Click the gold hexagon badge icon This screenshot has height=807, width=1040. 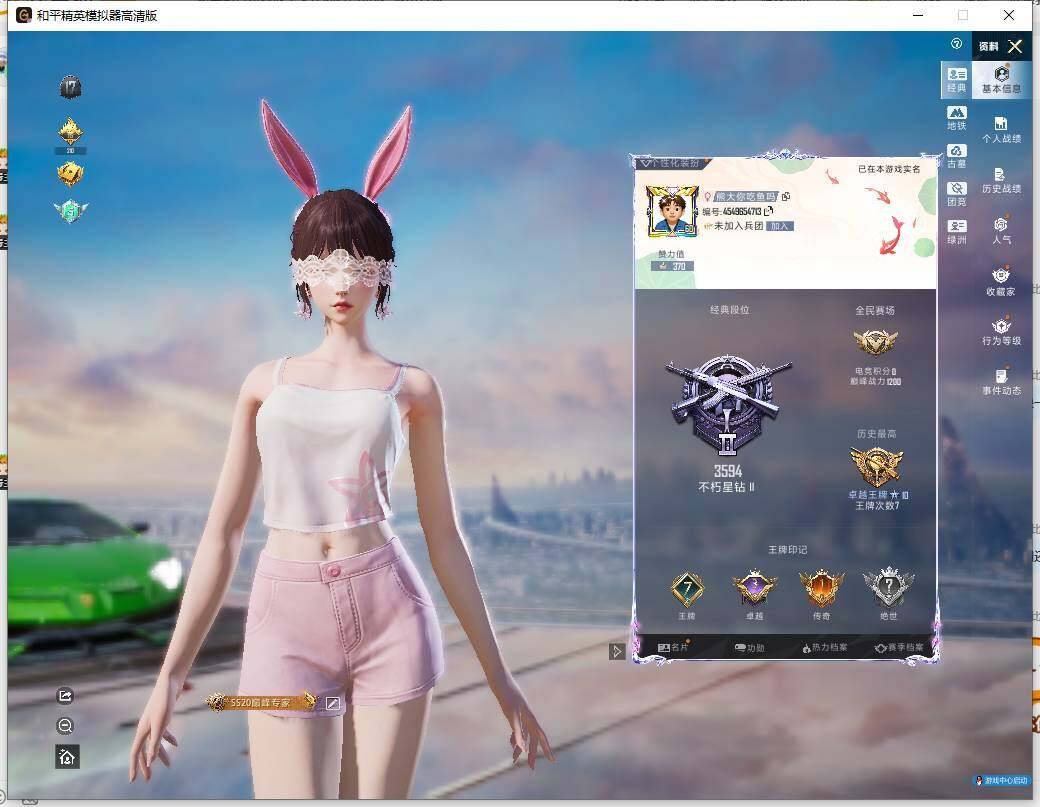click(x=70, y=174)
